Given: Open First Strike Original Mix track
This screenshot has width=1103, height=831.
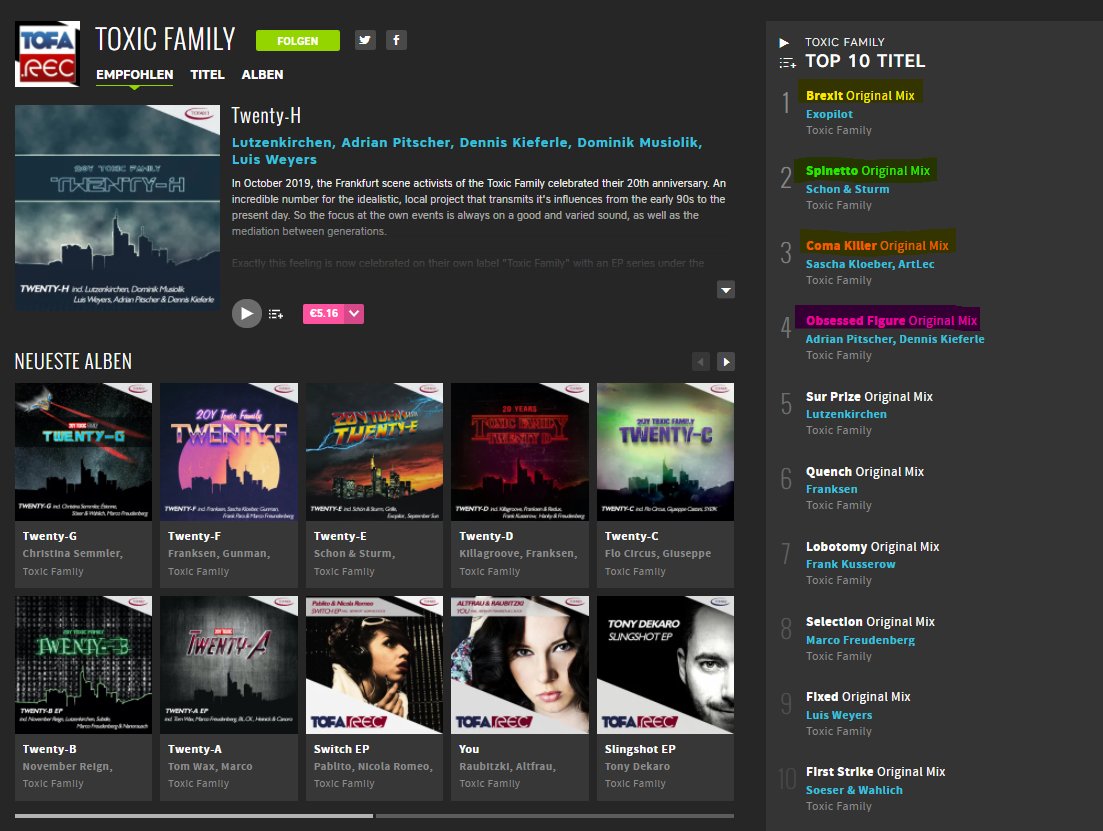Looking at the screenshot, I should (876, 772).
